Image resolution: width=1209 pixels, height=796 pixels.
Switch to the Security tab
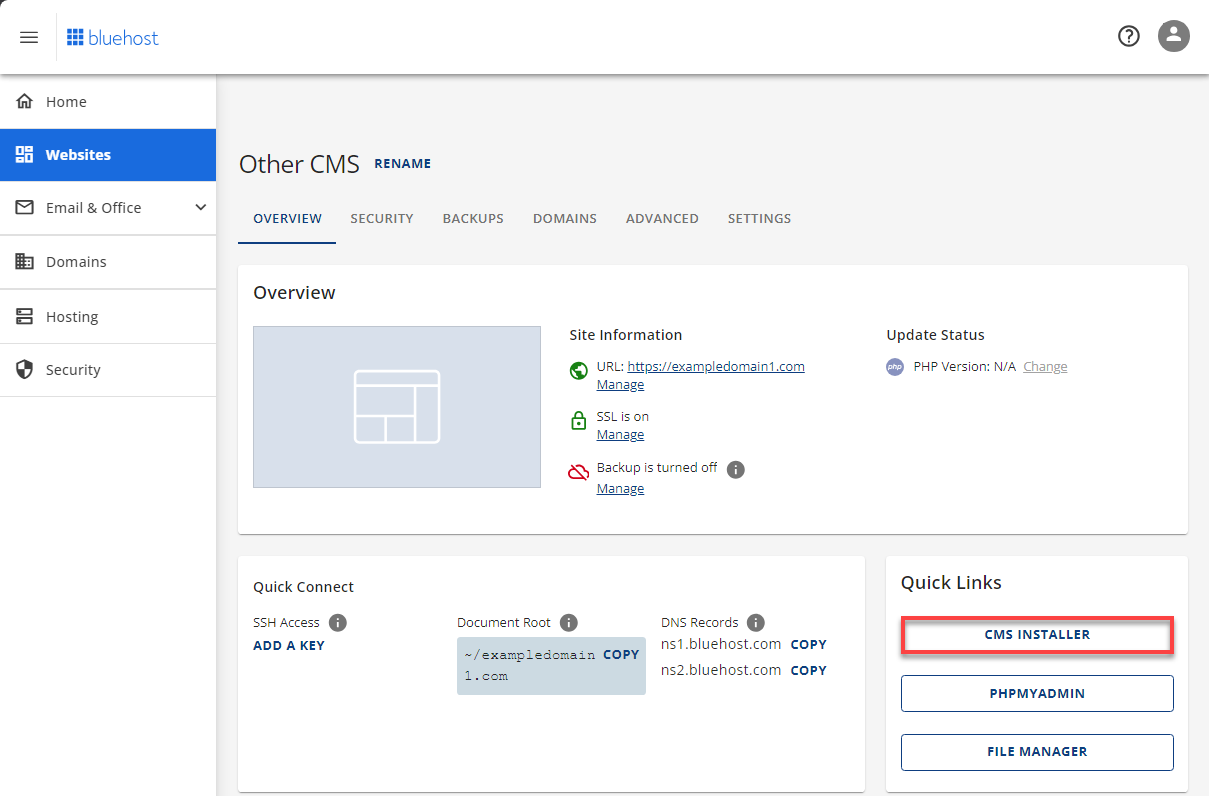click(382, 218)
